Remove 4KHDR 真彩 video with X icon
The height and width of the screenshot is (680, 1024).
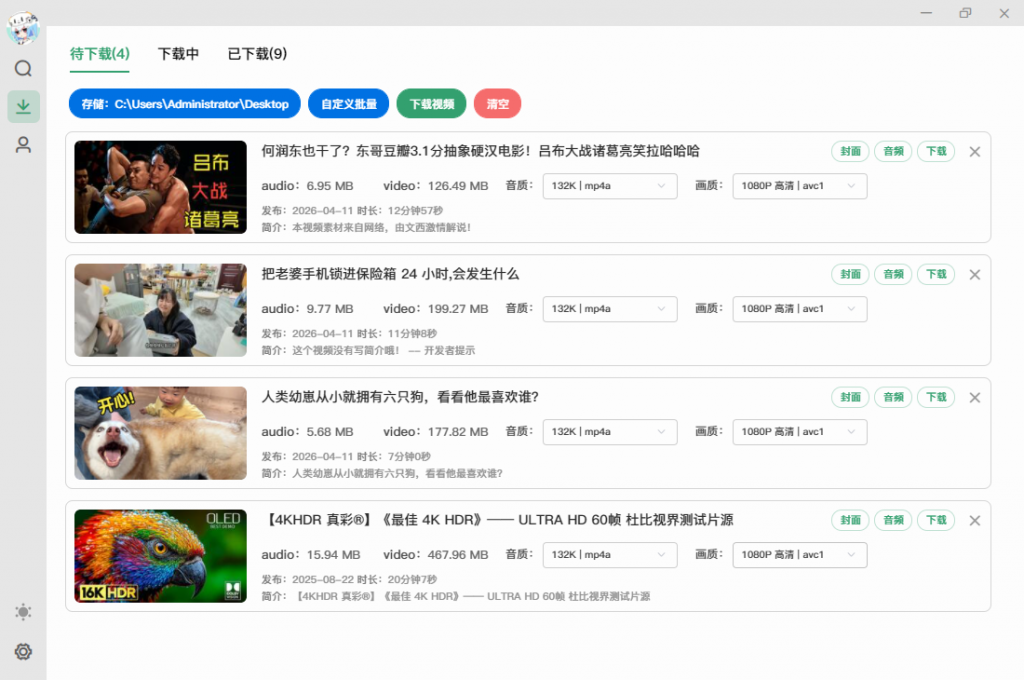click(975, 521)
